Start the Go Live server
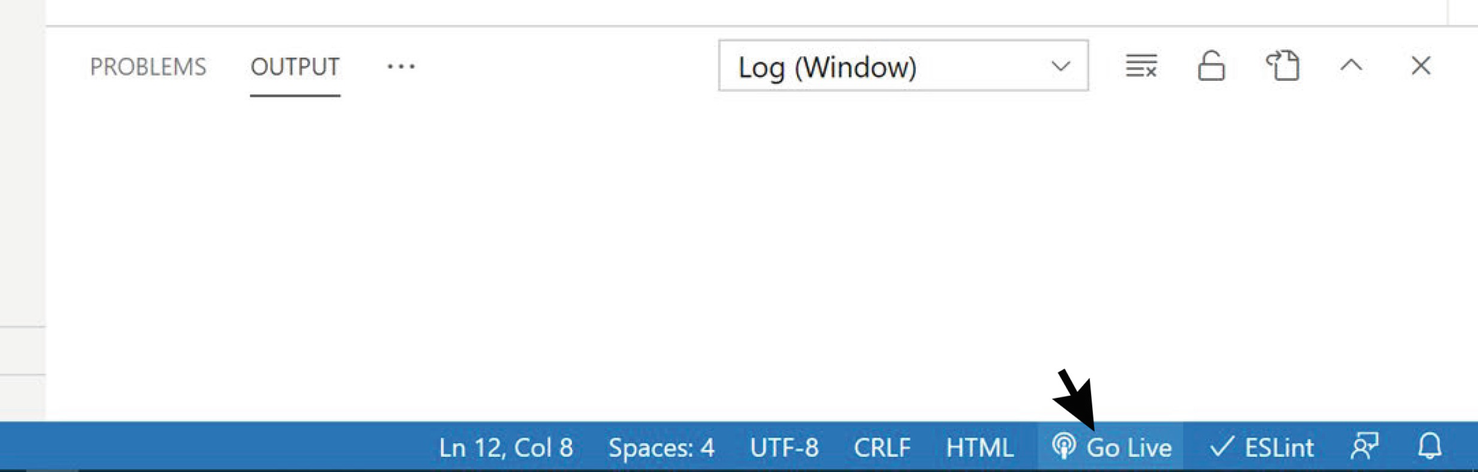This screenshot has height=472, width=1478. tap(1111, 447)
